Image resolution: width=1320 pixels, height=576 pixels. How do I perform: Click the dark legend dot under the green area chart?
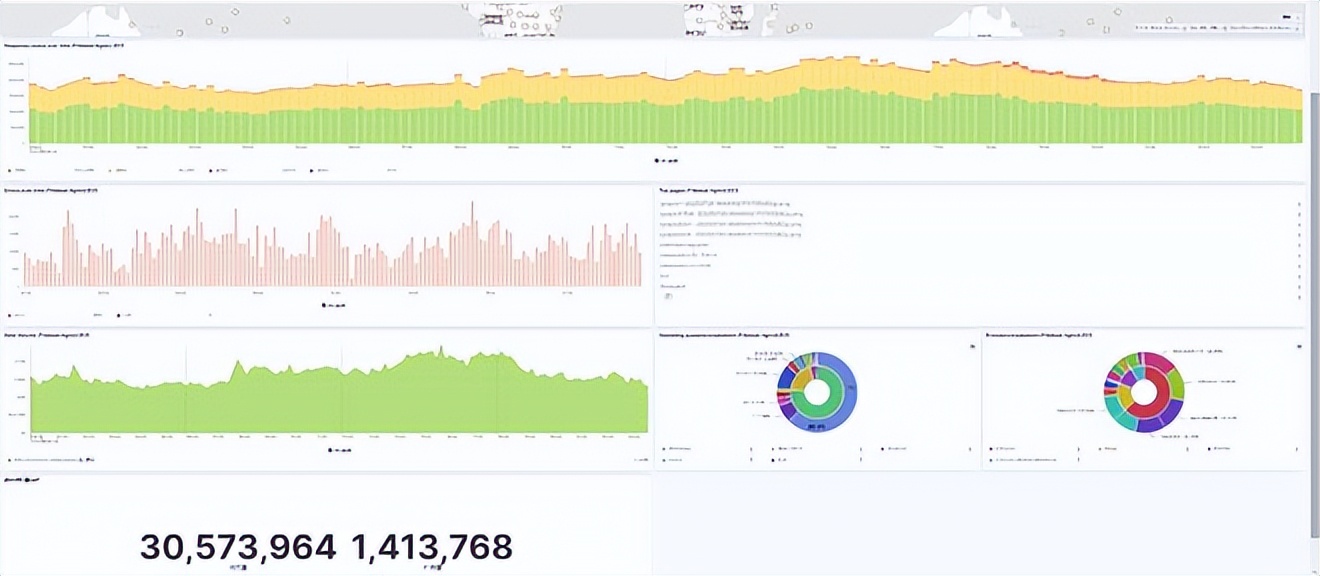331,450
